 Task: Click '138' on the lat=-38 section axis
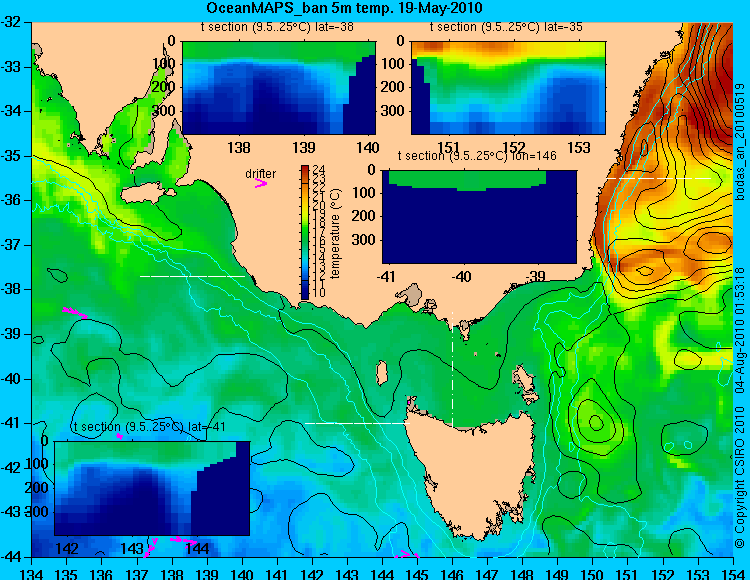tap(239, 147)
